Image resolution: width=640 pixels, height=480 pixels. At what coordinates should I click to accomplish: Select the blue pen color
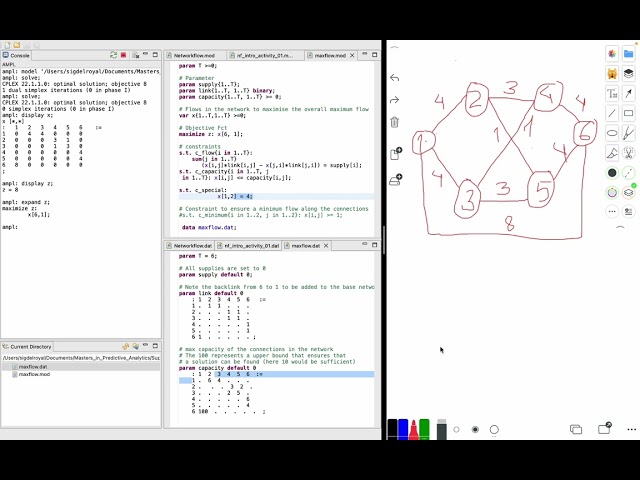click(x=403, y=429)
